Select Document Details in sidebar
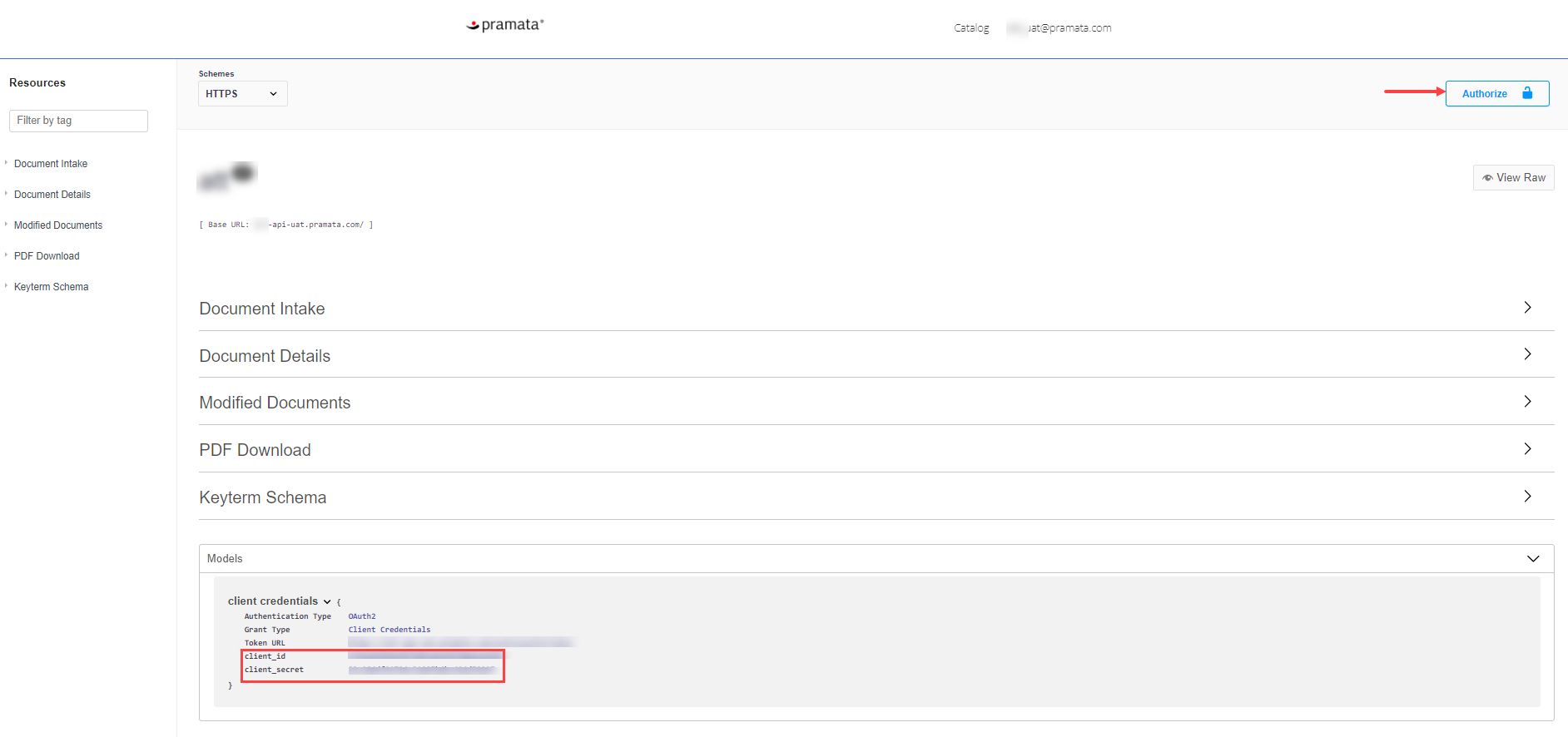 pyautogui.click(x=52, y=195)
